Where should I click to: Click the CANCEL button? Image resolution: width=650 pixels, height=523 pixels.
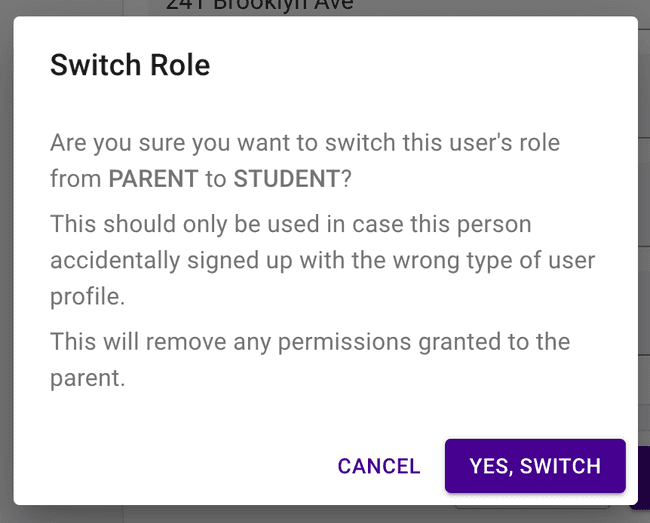click(x=379, y=466)
